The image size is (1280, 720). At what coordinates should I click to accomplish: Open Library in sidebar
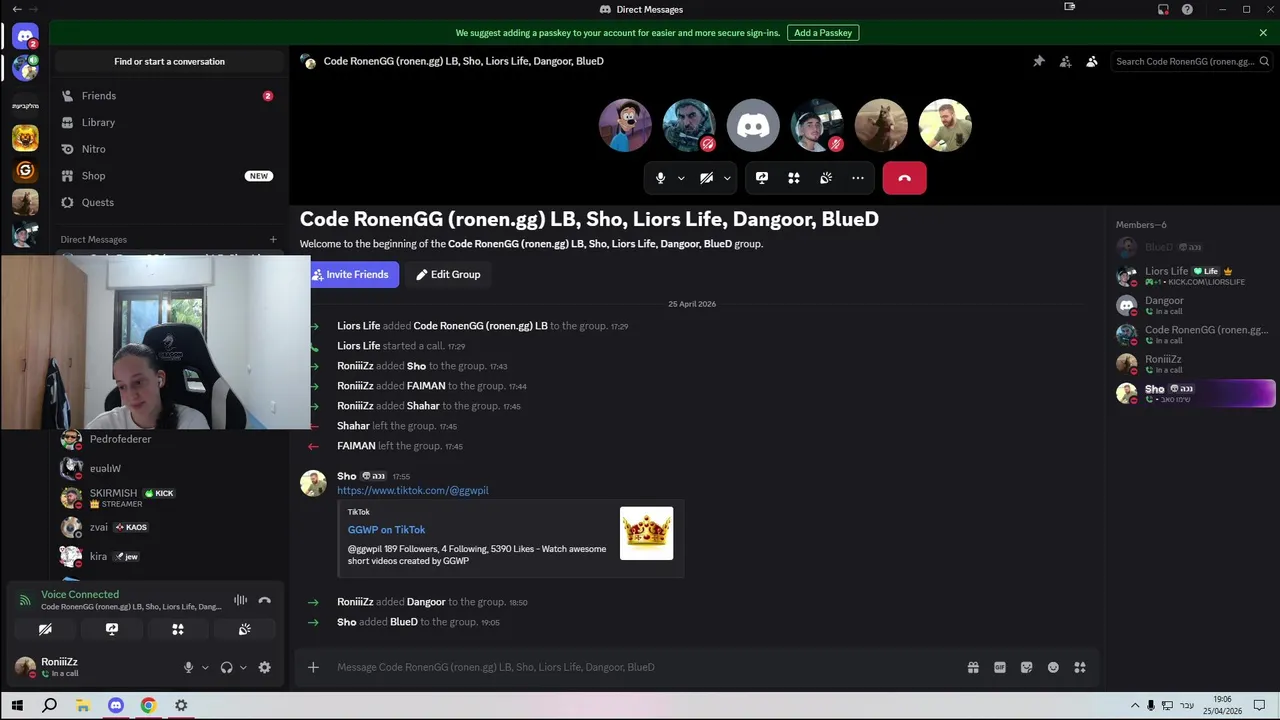point(169,122)
